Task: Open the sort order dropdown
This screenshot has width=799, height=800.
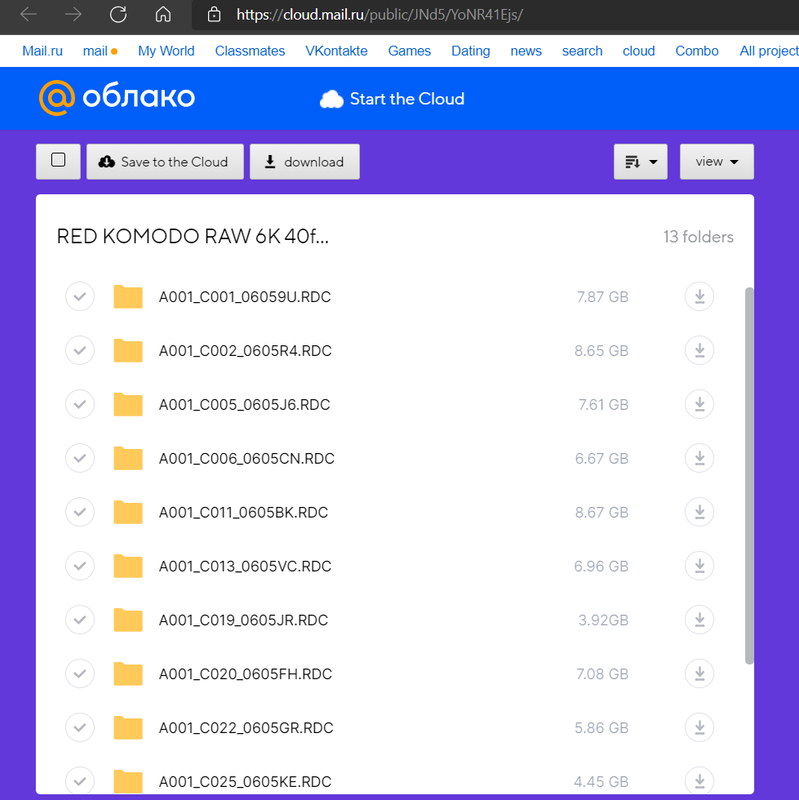Action: coord(640,162)
